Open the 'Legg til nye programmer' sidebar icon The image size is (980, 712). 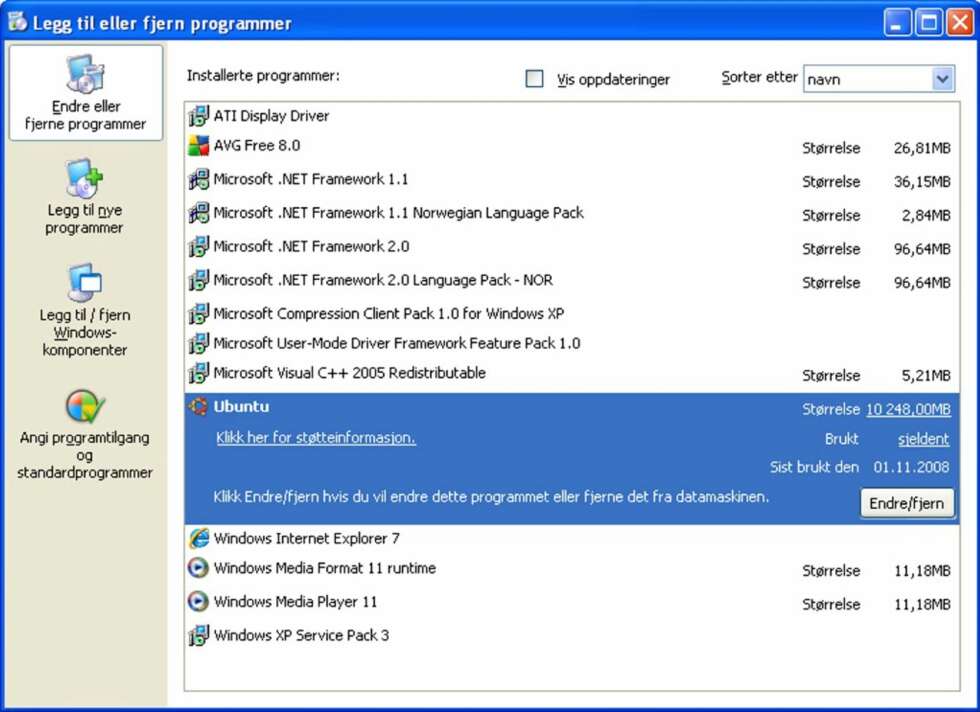coord(85,178)
